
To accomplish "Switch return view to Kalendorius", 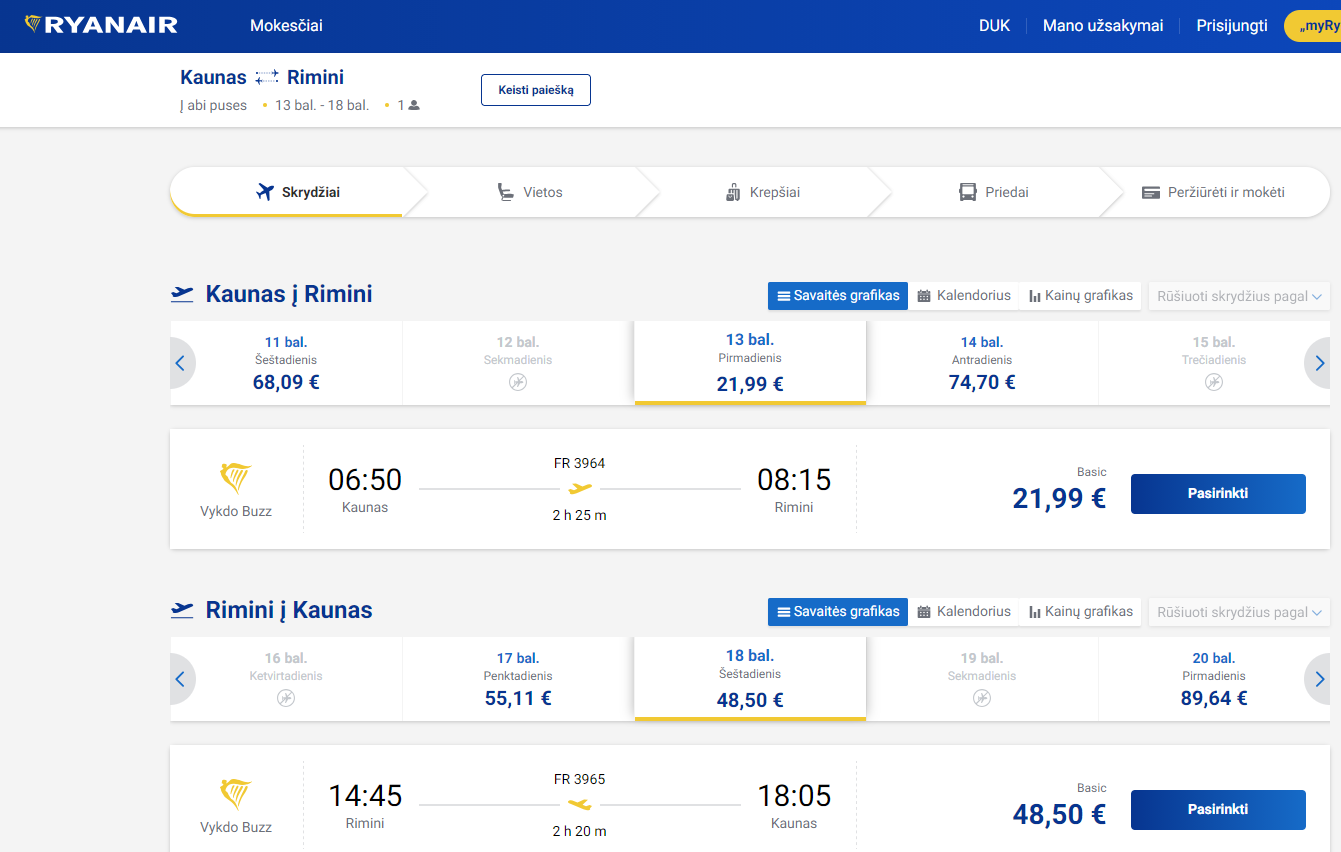I will 964,612.
